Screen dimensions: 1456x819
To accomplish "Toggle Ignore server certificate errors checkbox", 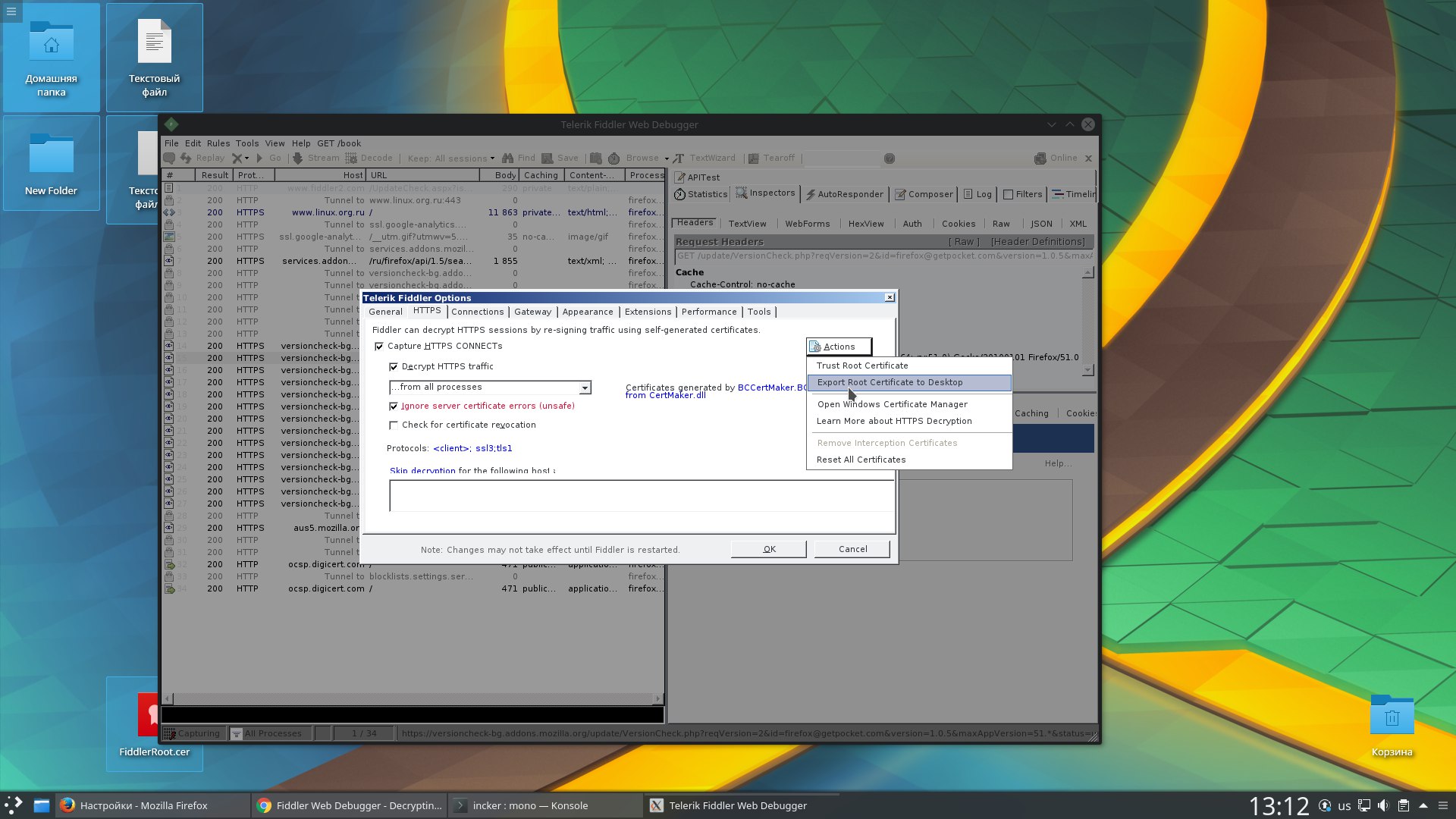I will coord(394,406).
